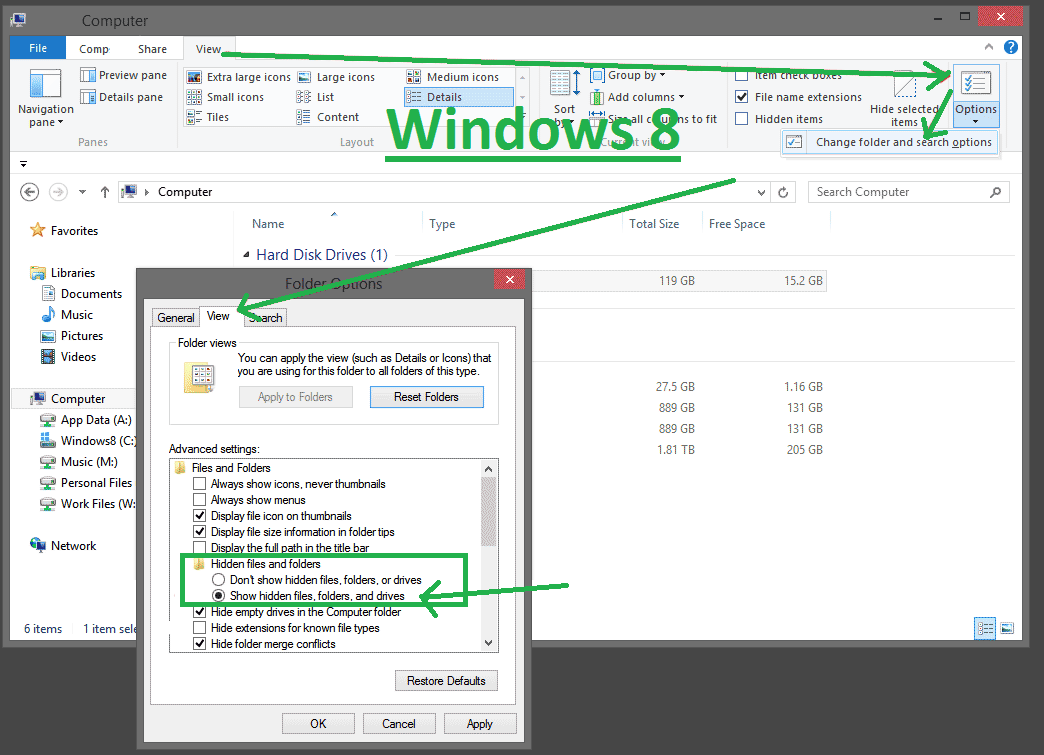This screenshot has height=755, width=1044.
Task: Open the Add columns dropdown
Action: 638,97
